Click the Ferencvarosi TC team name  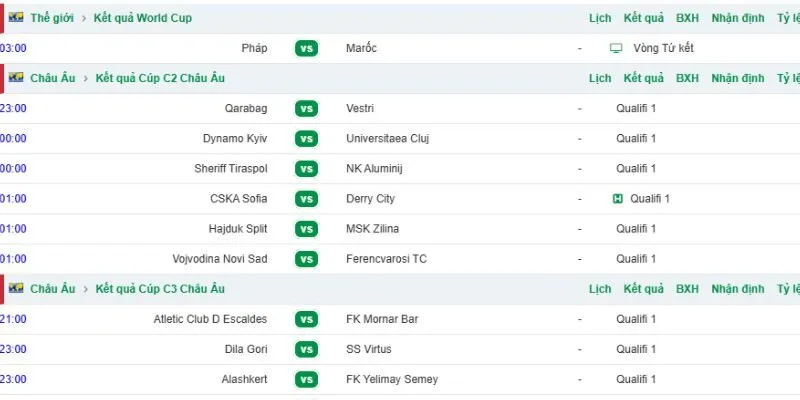pyautogui.click(x=386, y=259)
